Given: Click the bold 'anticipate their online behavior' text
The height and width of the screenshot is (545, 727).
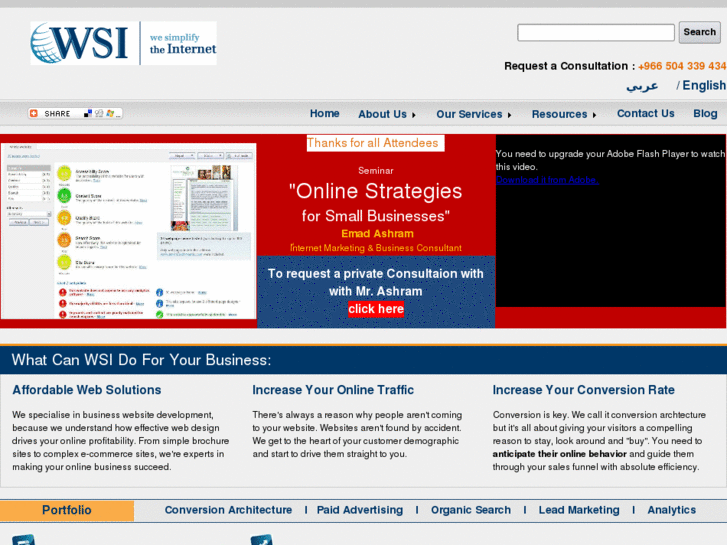Looking at the screenshot, I should [559, 454].
